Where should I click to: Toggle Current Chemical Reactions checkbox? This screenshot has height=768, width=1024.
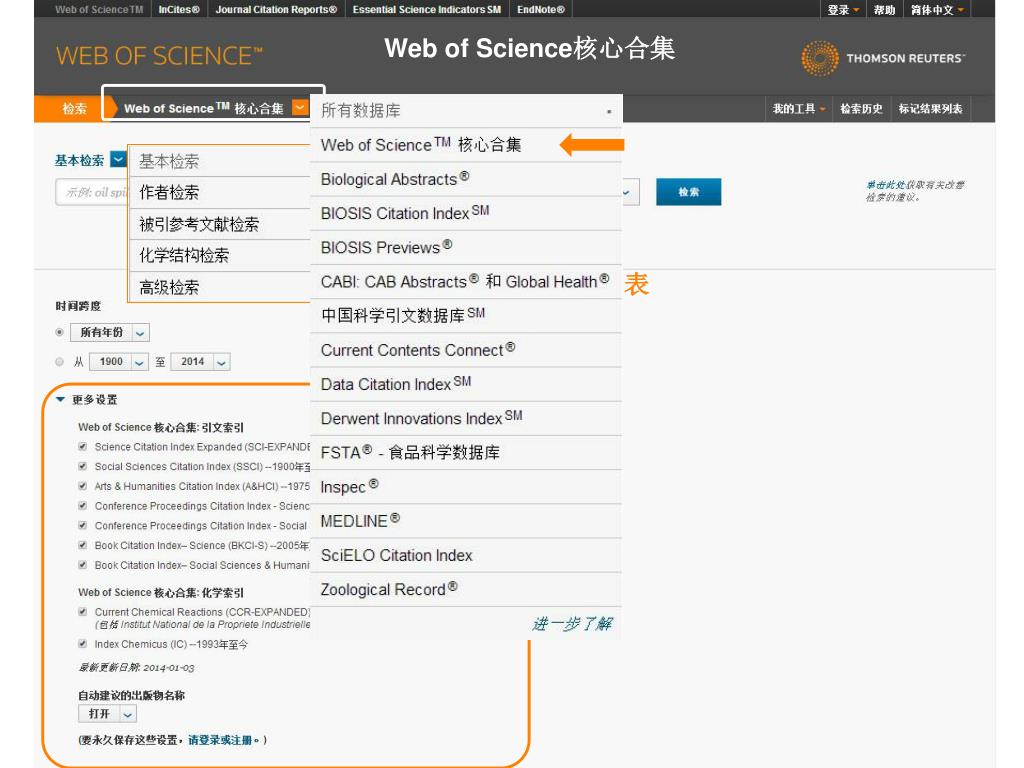tap(82, 612)
